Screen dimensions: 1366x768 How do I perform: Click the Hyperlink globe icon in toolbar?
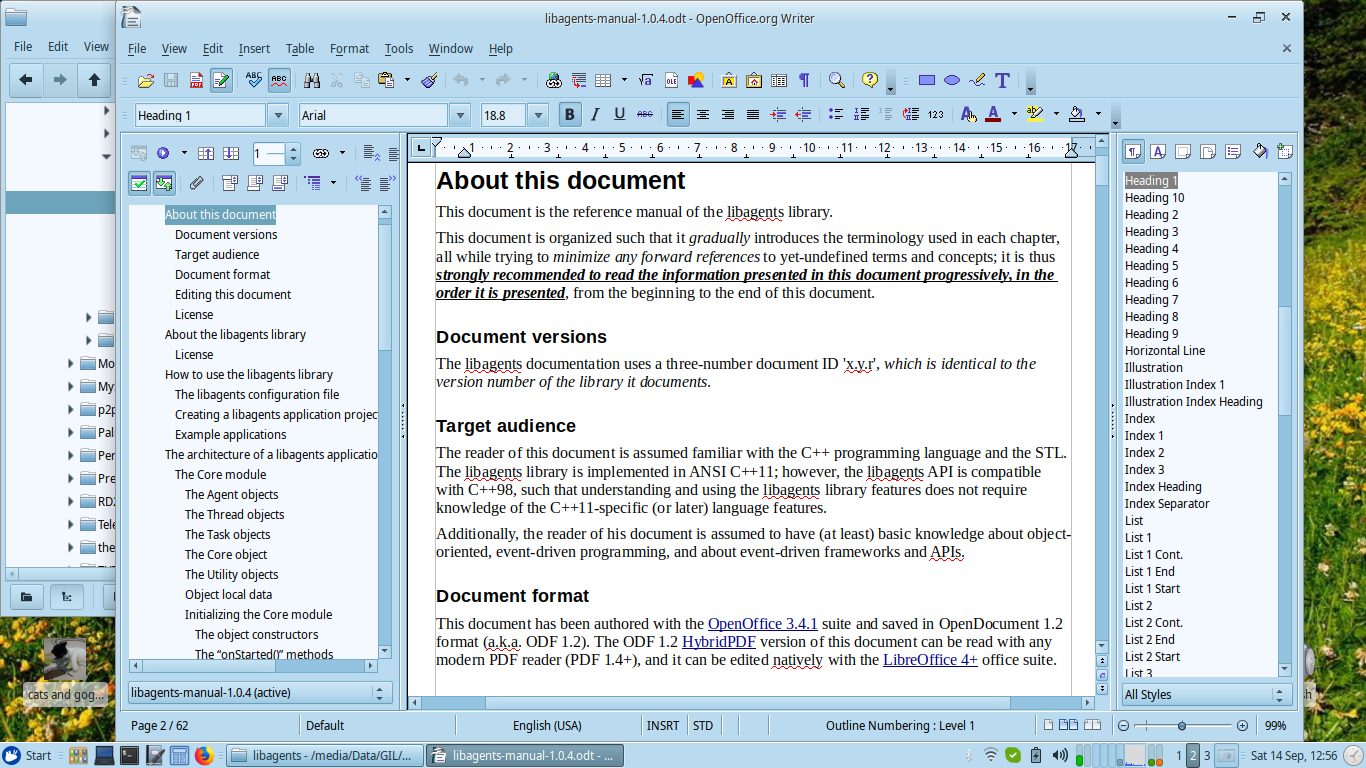point(553,81)
